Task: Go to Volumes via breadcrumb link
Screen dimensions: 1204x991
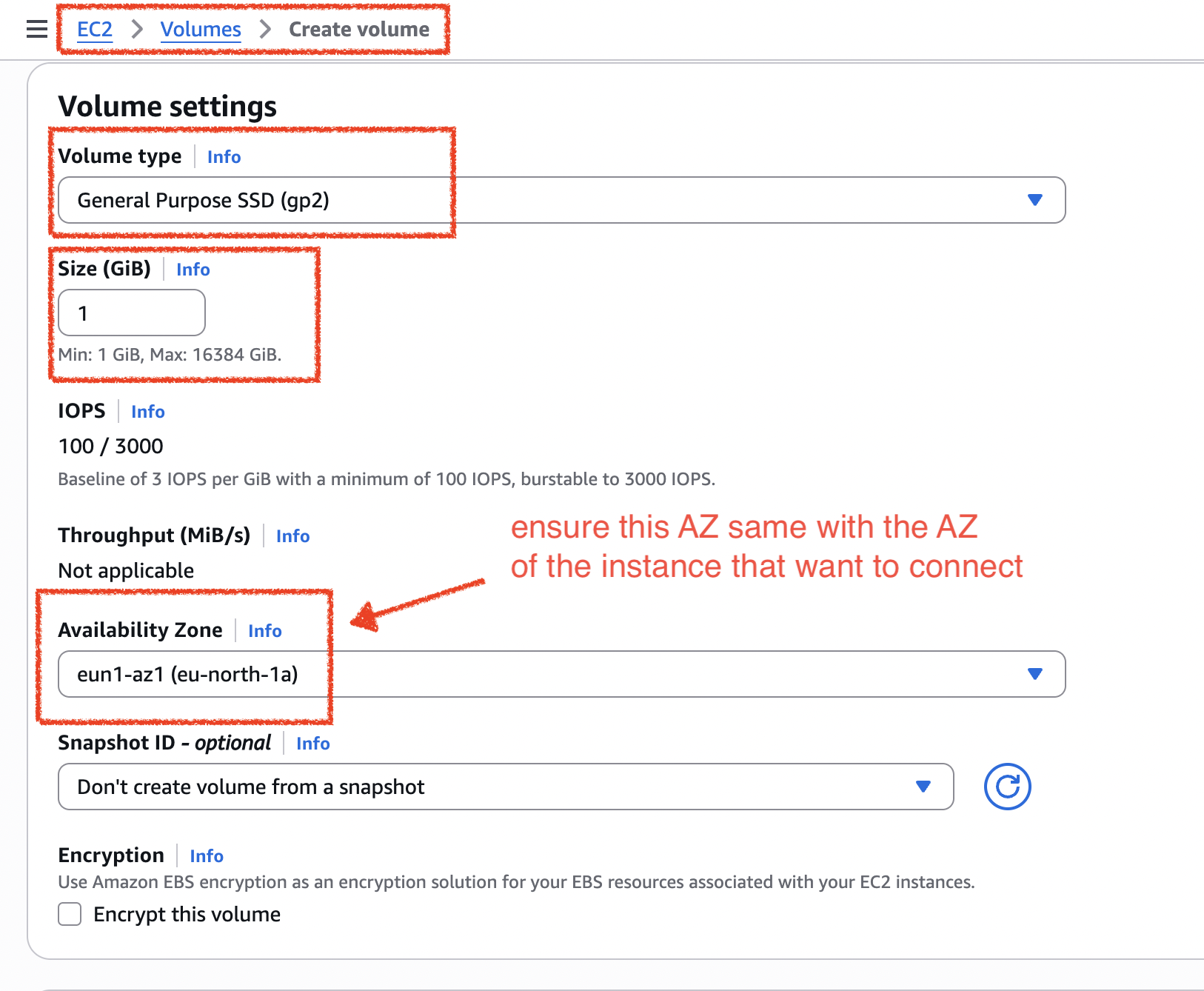Action: (201, 29)
